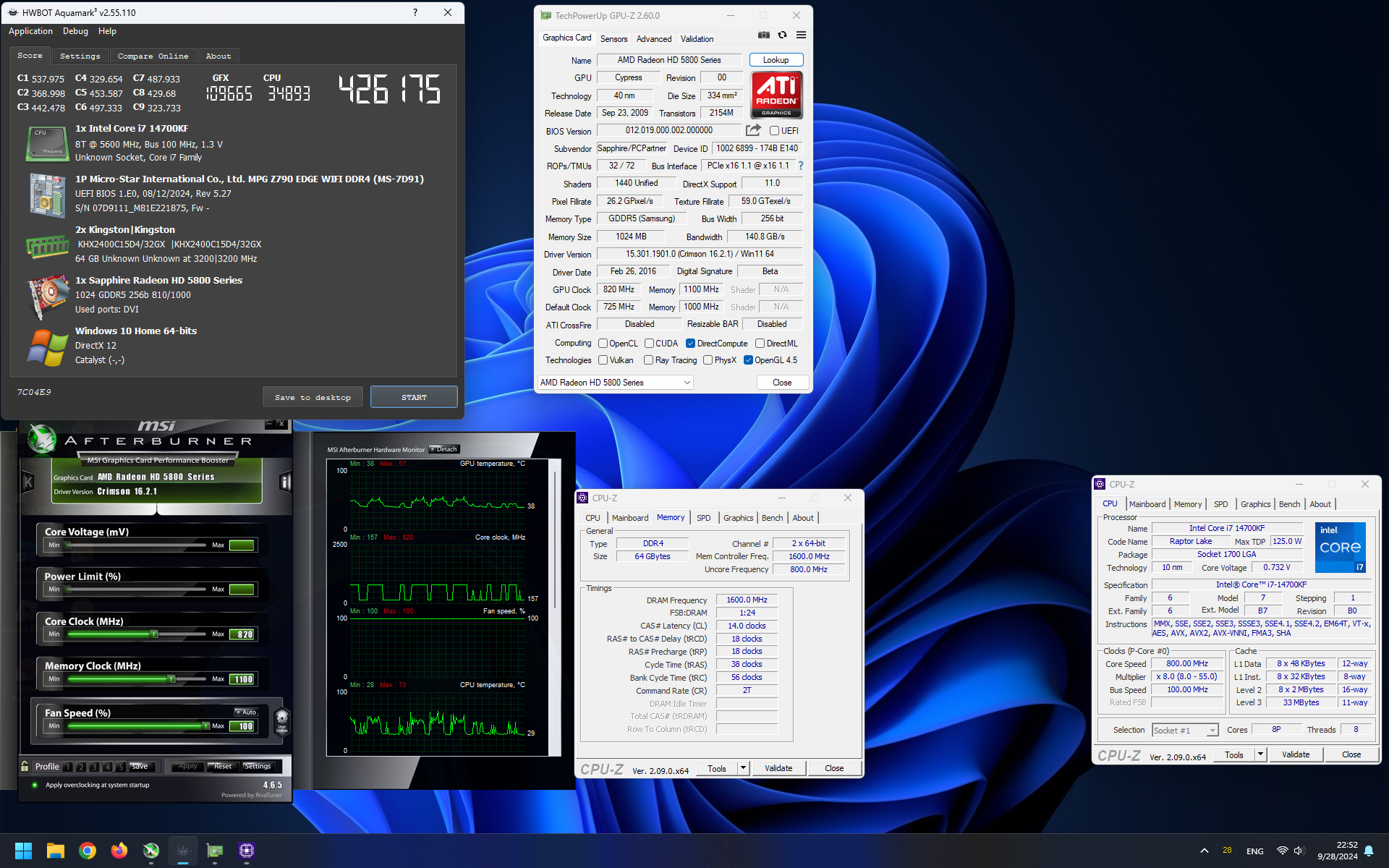Click the Detach button on Hardware Monitor

pos(443,449)
